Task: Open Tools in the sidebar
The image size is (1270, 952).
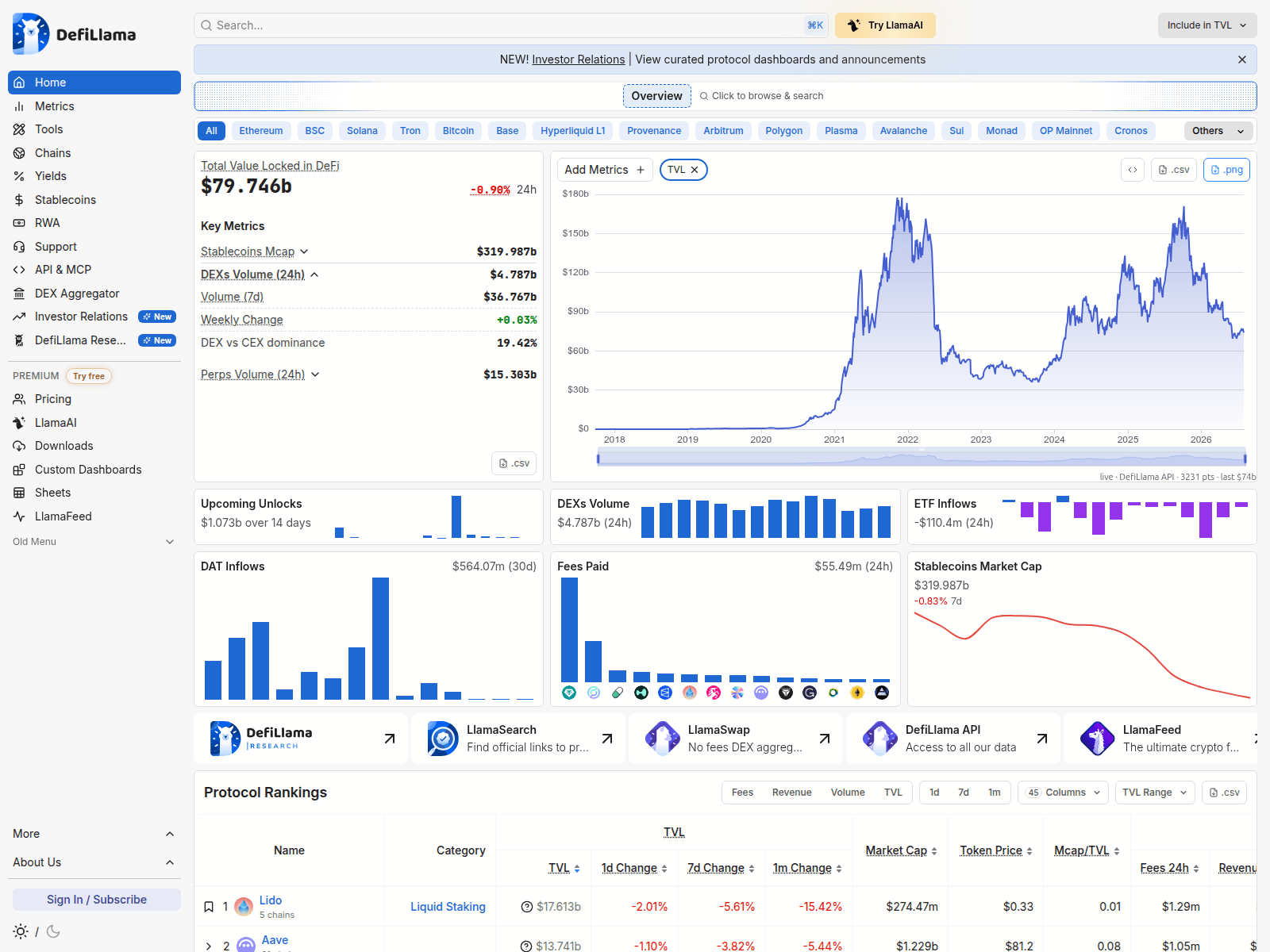Action: (94, 129)
